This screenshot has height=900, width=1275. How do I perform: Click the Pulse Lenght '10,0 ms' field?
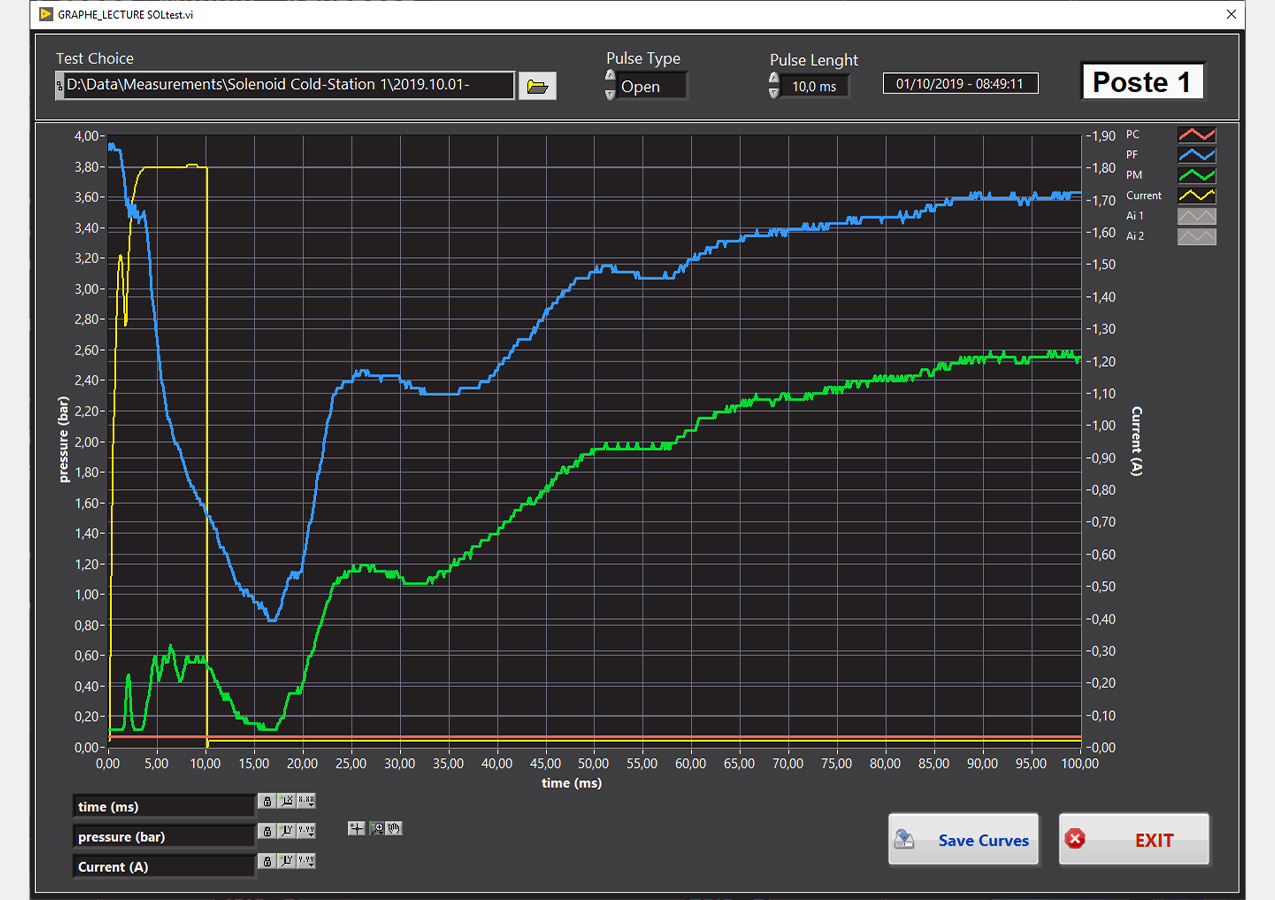815,86
